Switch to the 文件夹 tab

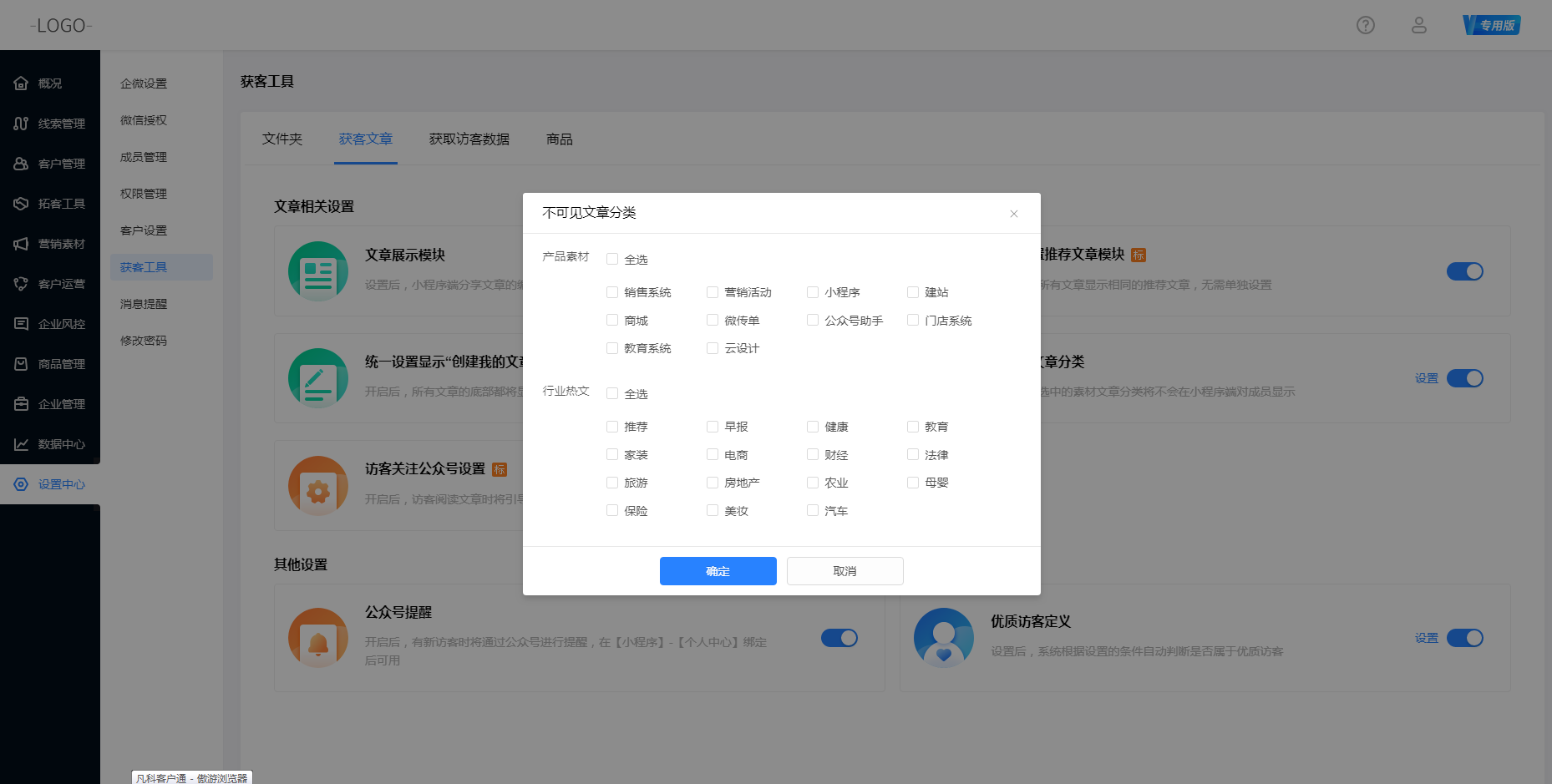click(282, 139)
